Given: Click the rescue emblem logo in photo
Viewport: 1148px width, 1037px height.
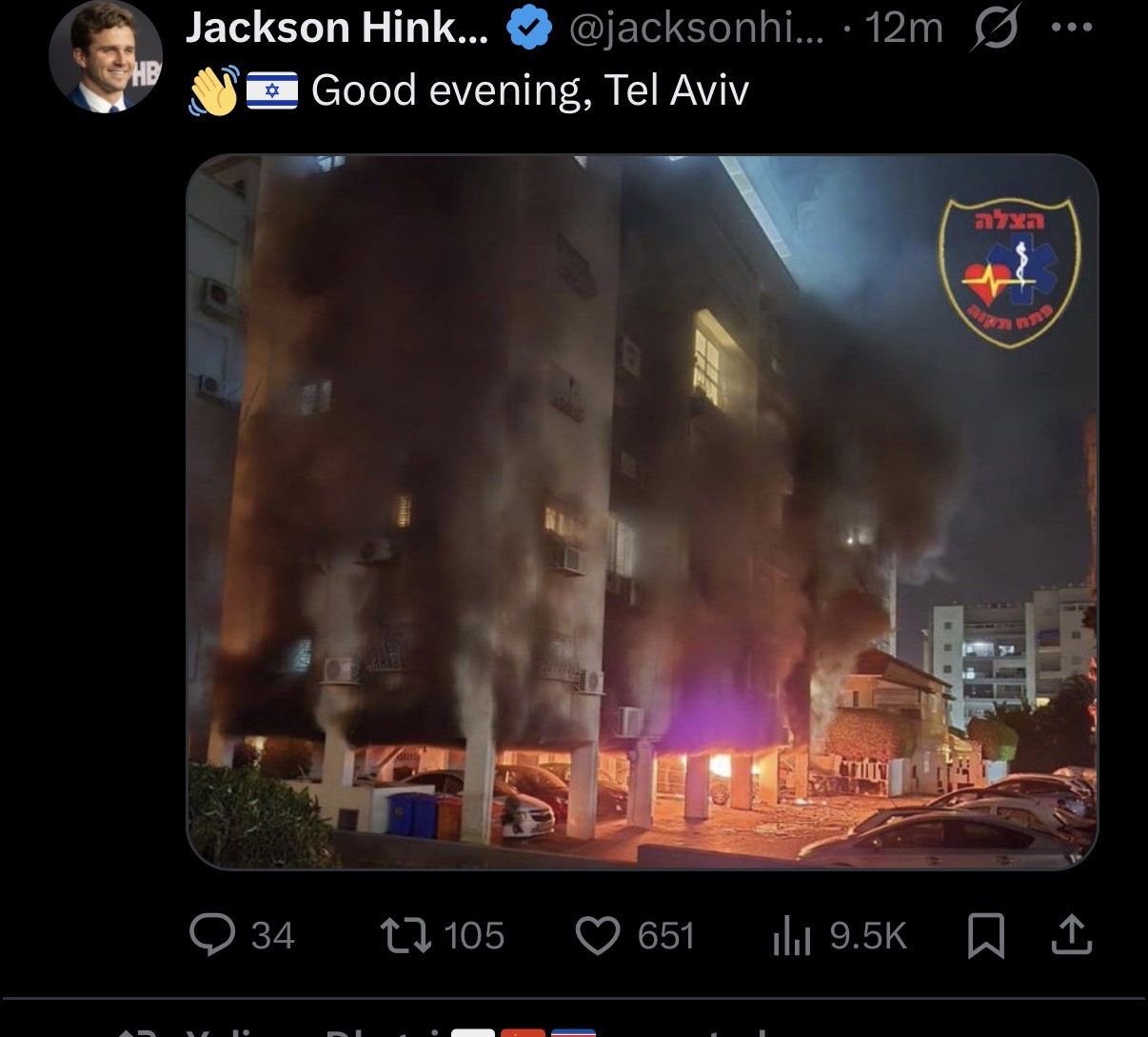Looking at the screenshot, I should click(1009, 272).
